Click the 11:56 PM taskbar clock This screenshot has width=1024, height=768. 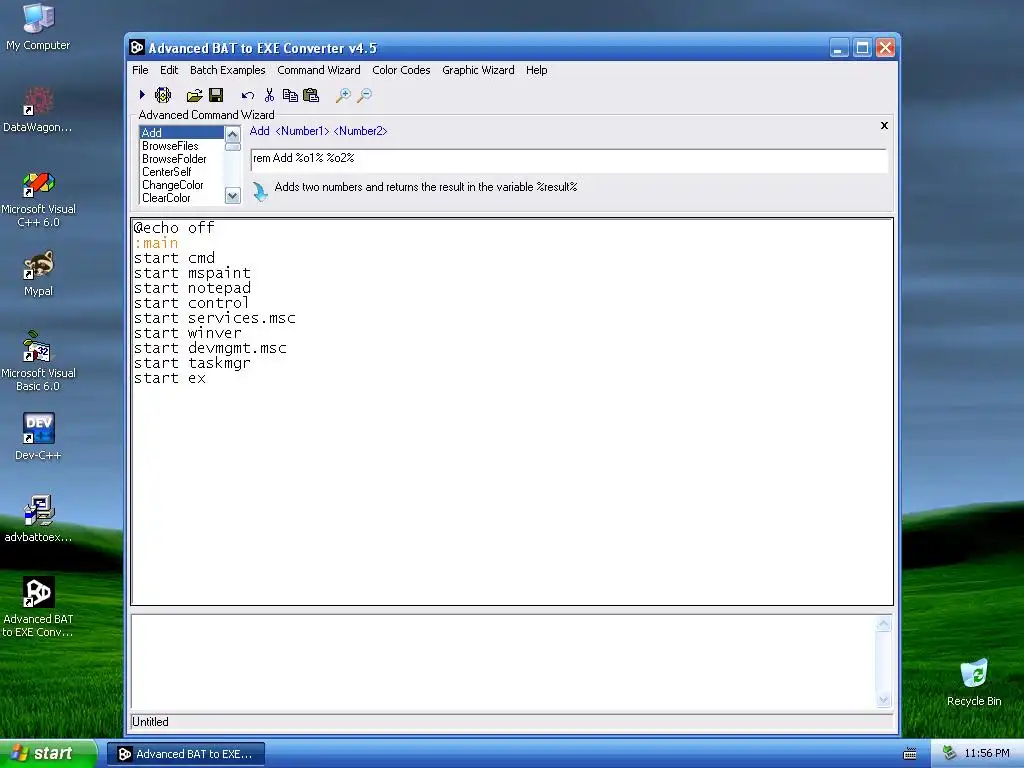pos(987,754)
